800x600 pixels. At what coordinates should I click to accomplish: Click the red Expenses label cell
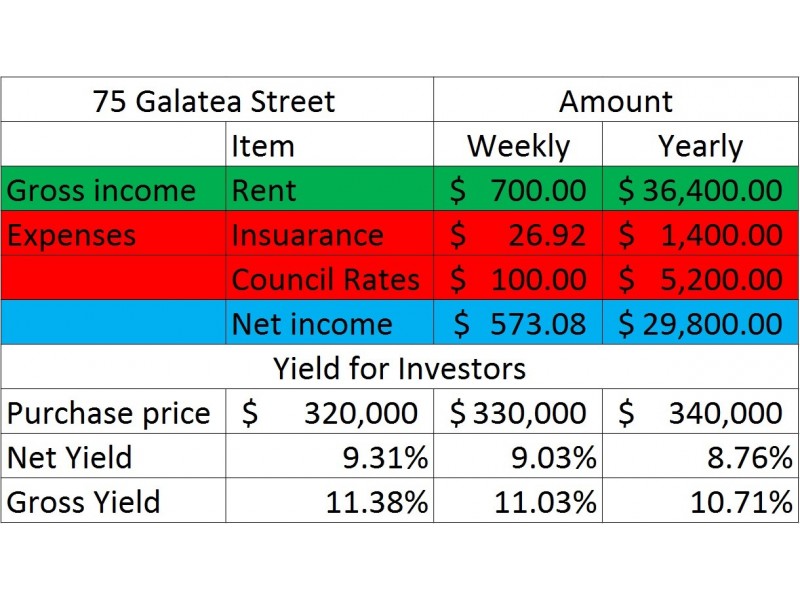113,234
